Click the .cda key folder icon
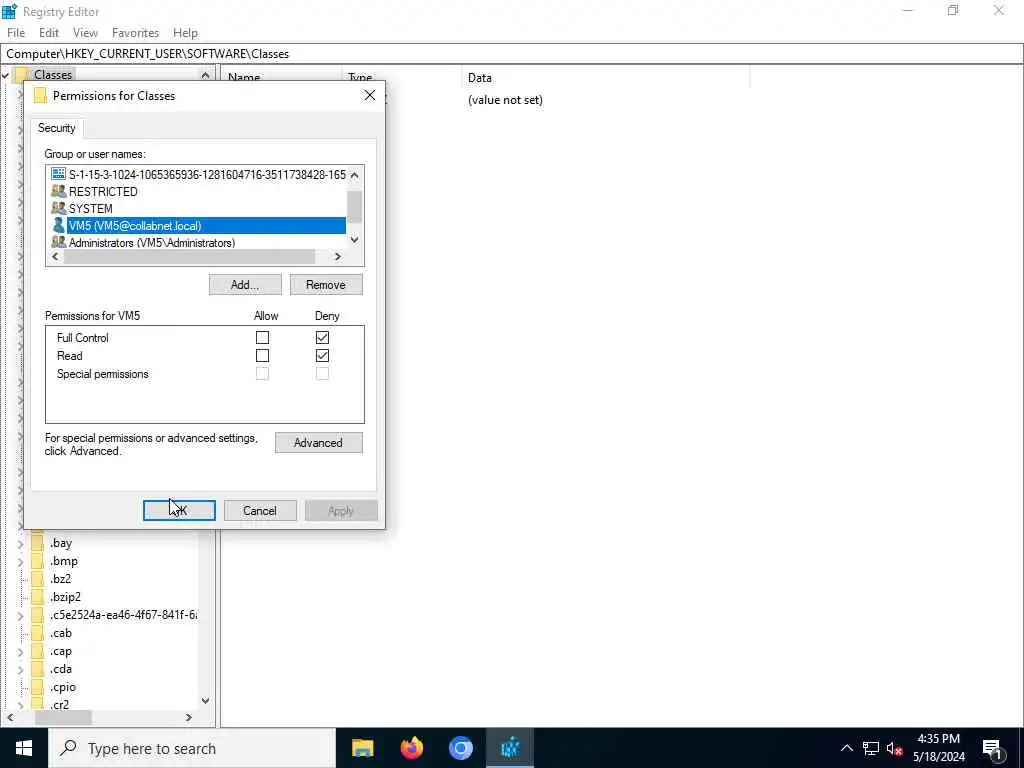The height and width of the screenshot is (768, 1024). click(x=37, y=669)
